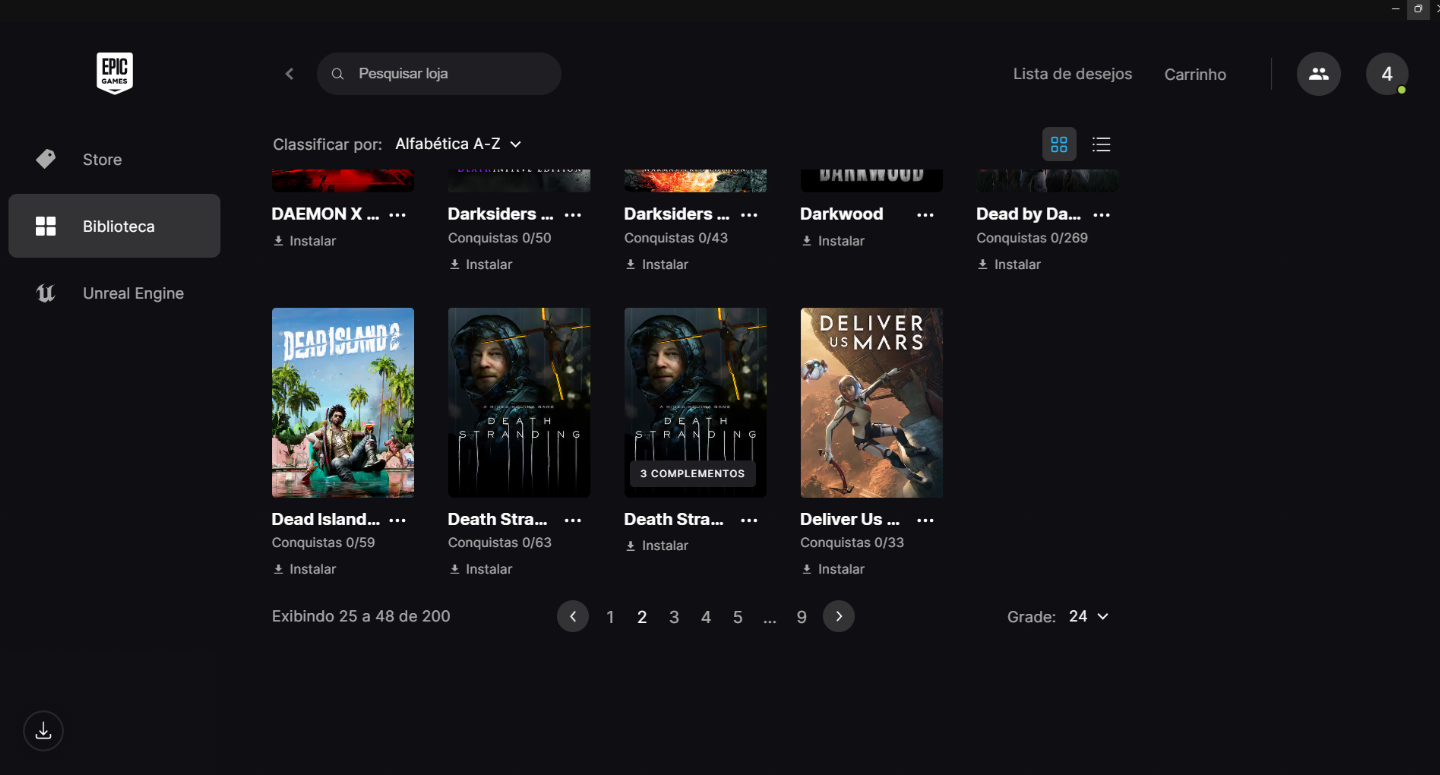Open the Carrinho link
The width and height of the screenshot is (1440, 775).
point(1195,74)
